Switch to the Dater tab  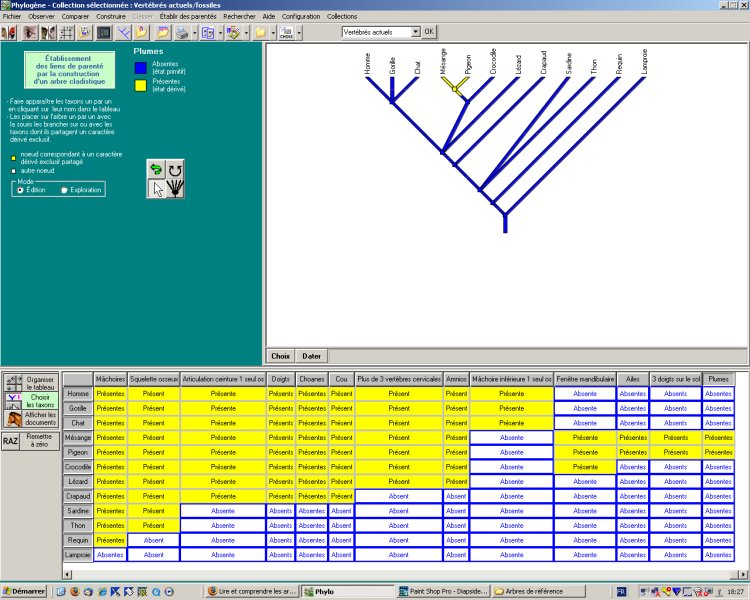tap(312, 355)
